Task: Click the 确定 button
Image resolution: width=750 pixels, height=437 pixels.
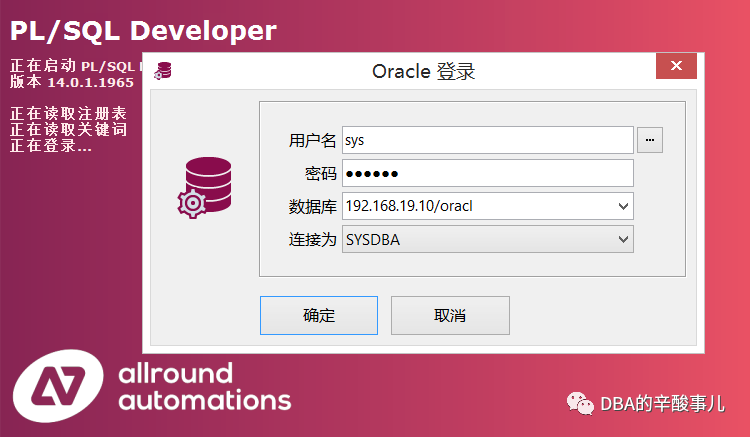Action: (319, 316)
